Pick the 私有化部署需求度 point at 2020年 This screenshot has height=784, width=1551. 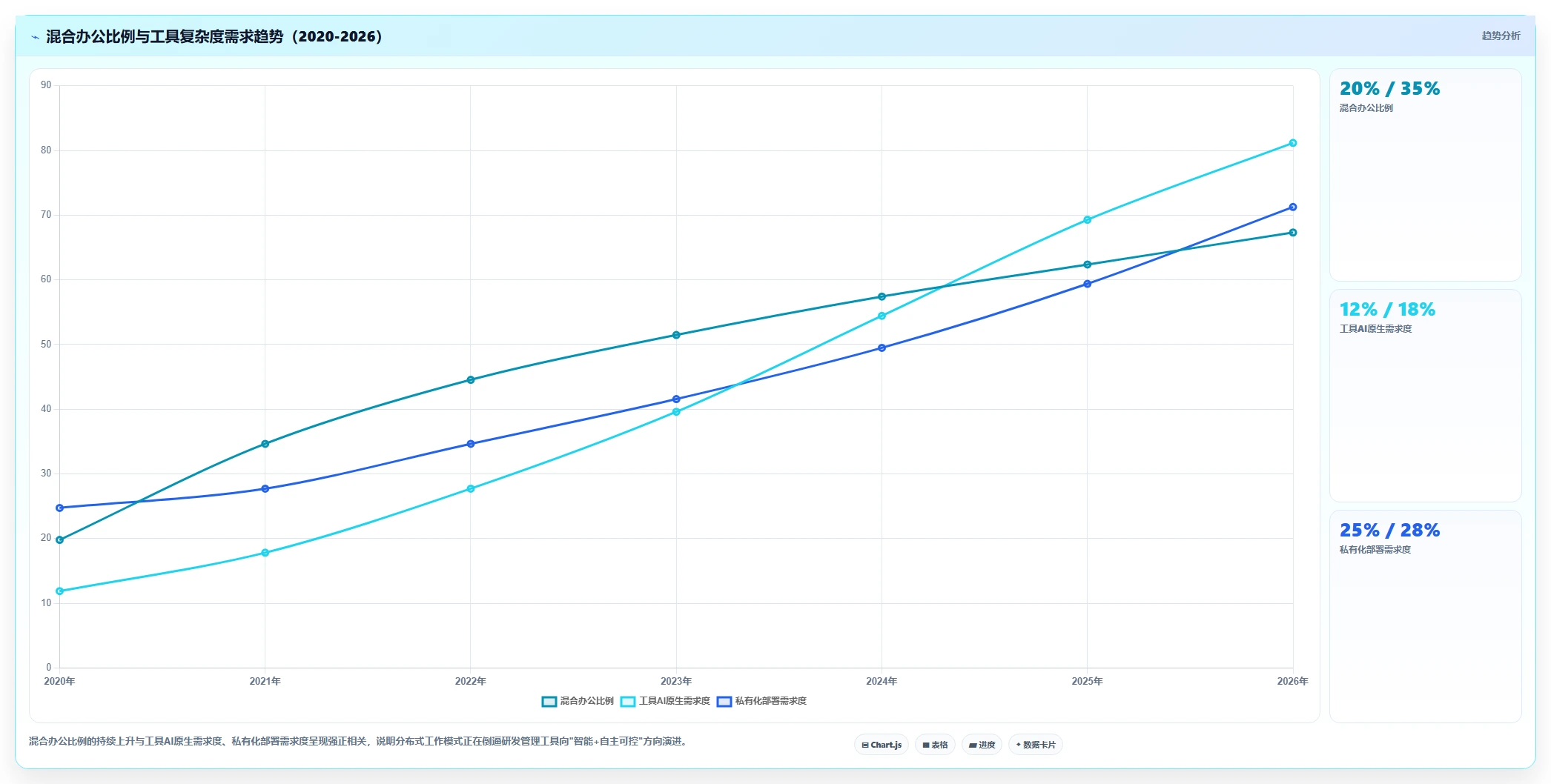pyautogui.click(x=60, y=508)
